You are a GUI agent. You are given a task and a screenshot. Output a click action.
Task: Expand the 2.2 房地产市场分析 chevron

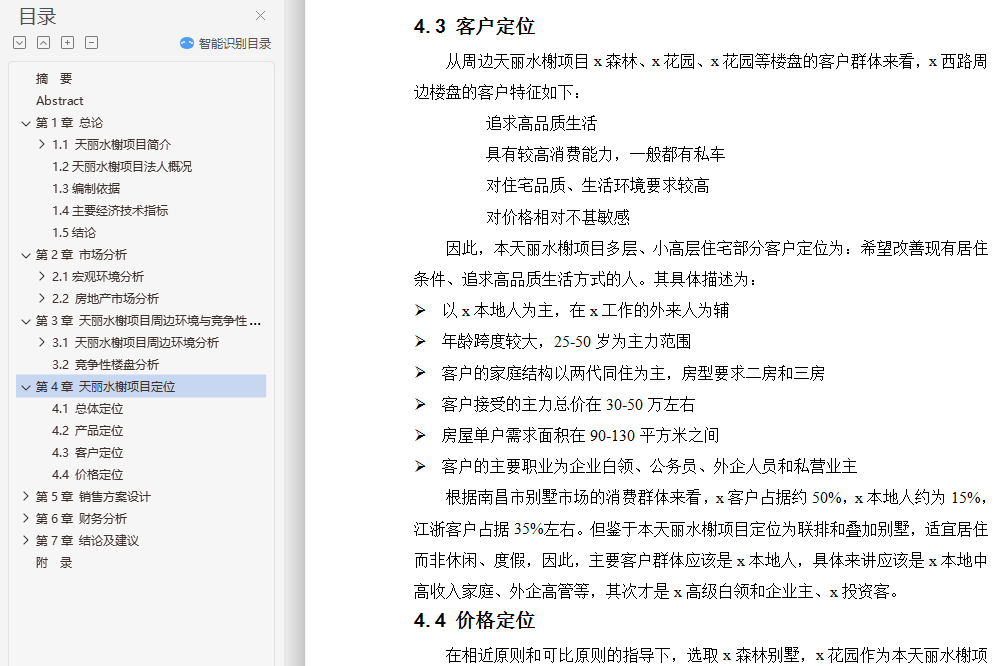(42, 298)
